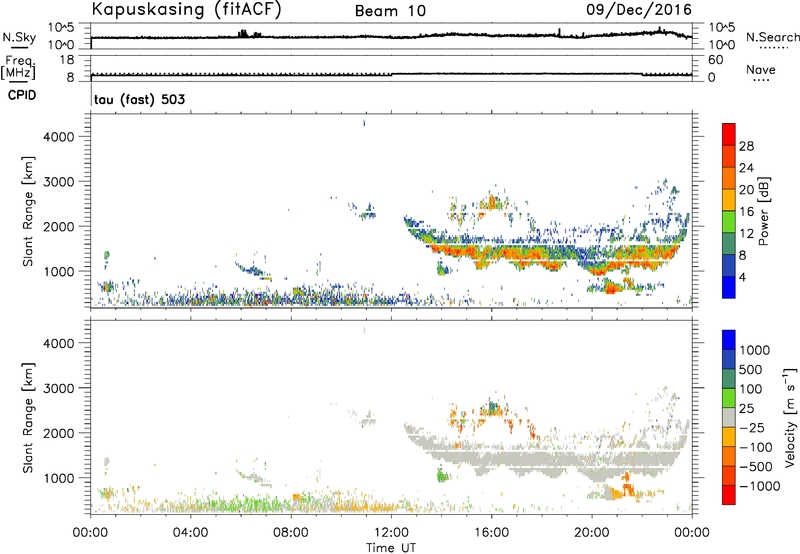Click the blue bottom segment of power colorbar

pyautogui.click(x=729, y=287)
